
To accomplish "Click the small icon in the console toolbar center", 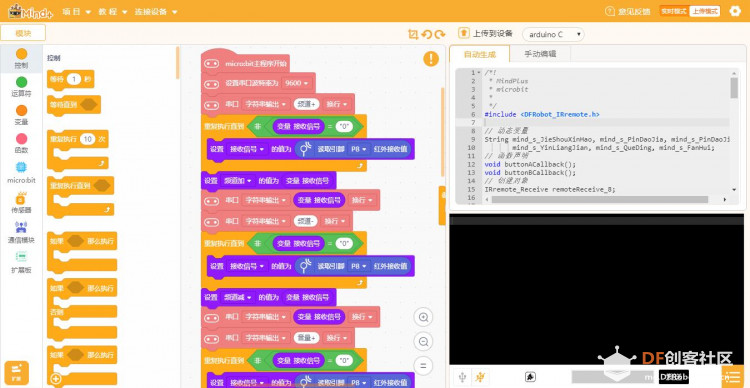I will [x=530, y=377].
